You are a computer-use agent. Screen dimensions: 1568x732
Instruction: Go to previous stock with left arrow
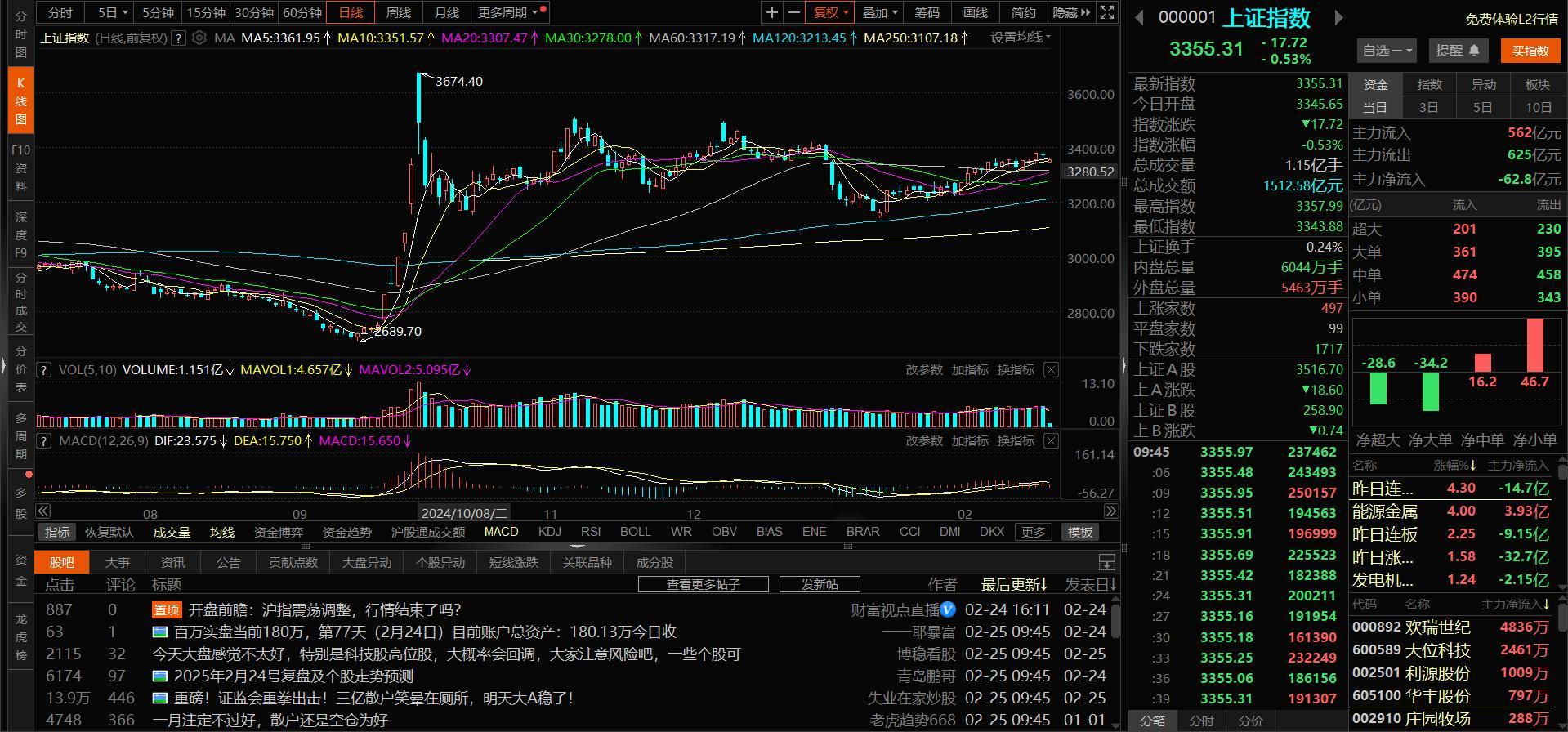1139,17
